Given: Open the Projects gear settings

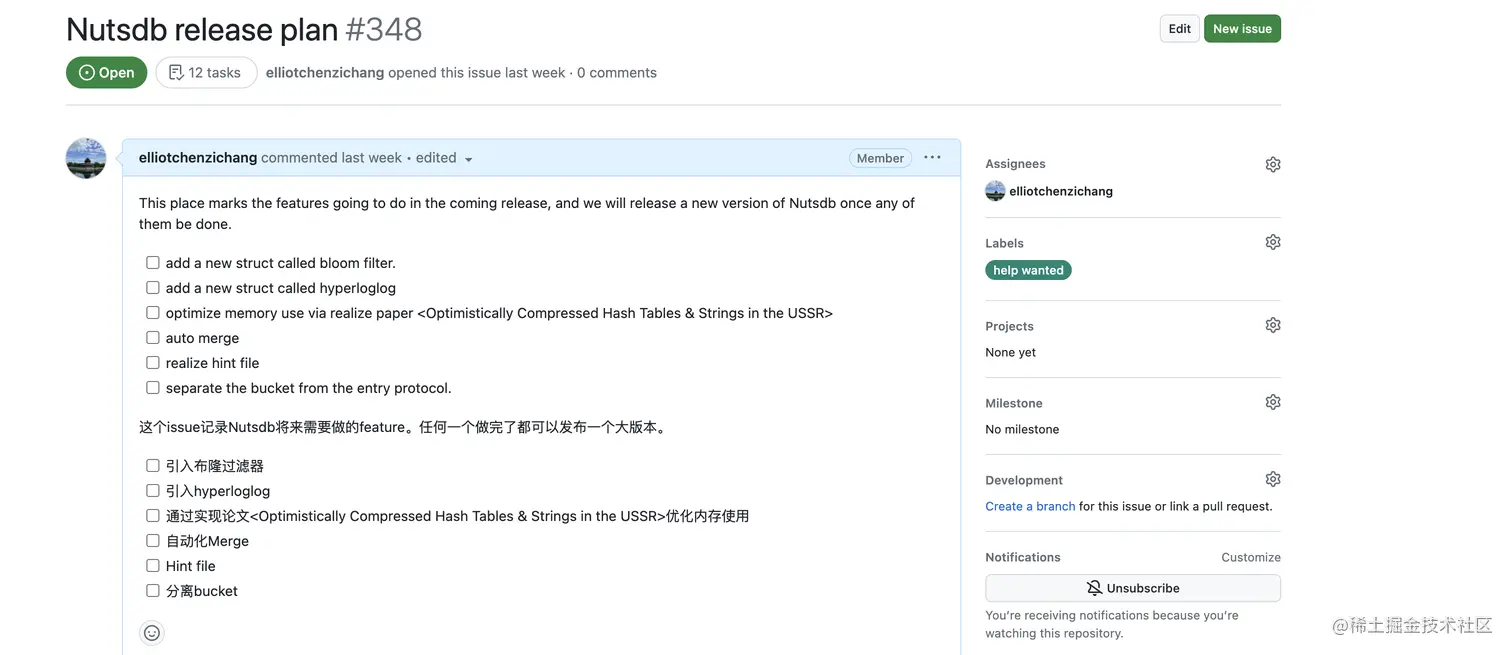Looking at the screenshot, I should (1272, 325).
